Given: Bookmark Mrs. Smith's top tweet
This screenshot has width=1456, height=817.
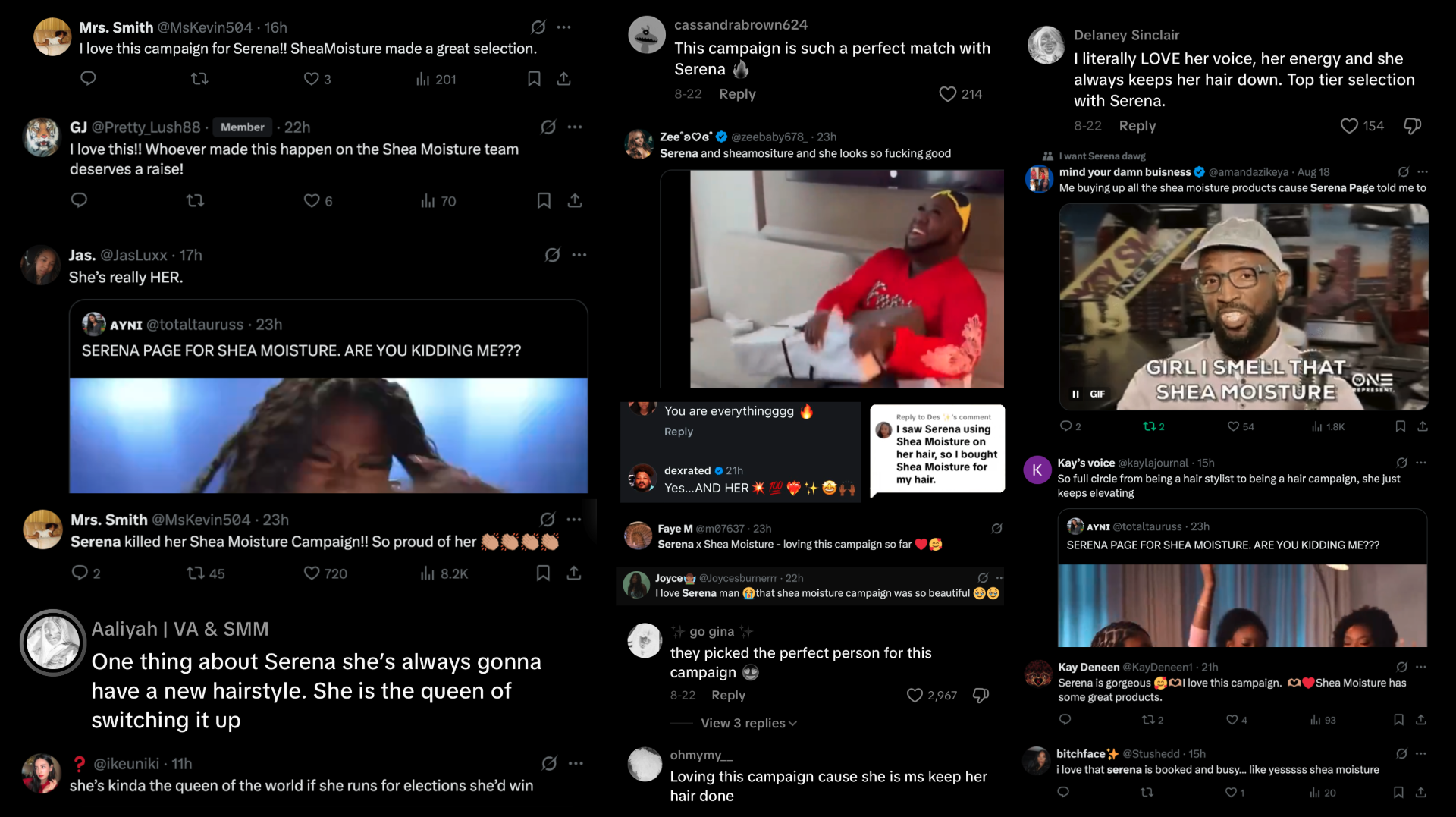Looking at the screenshot, I should 534,79.
